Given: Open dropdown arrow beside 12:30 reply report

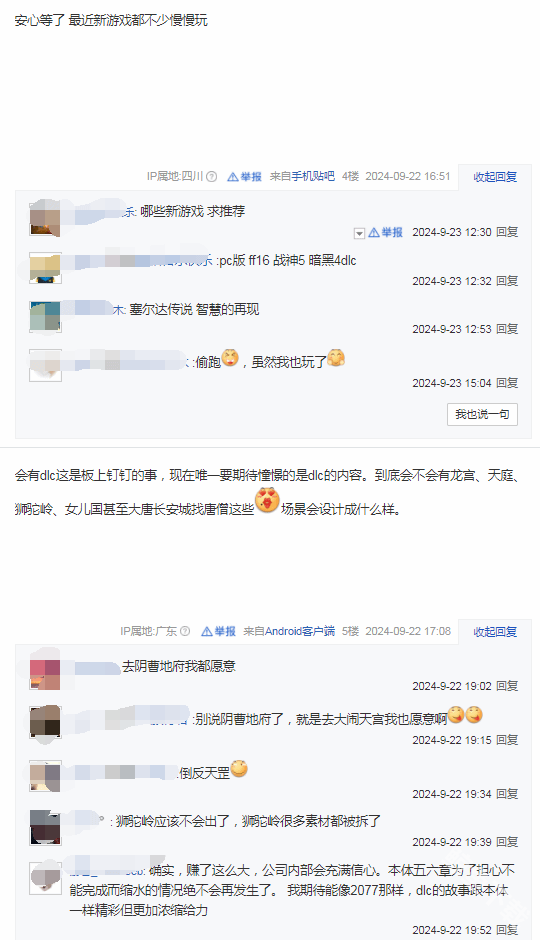Looking at the screenshot, I should 360,233.
